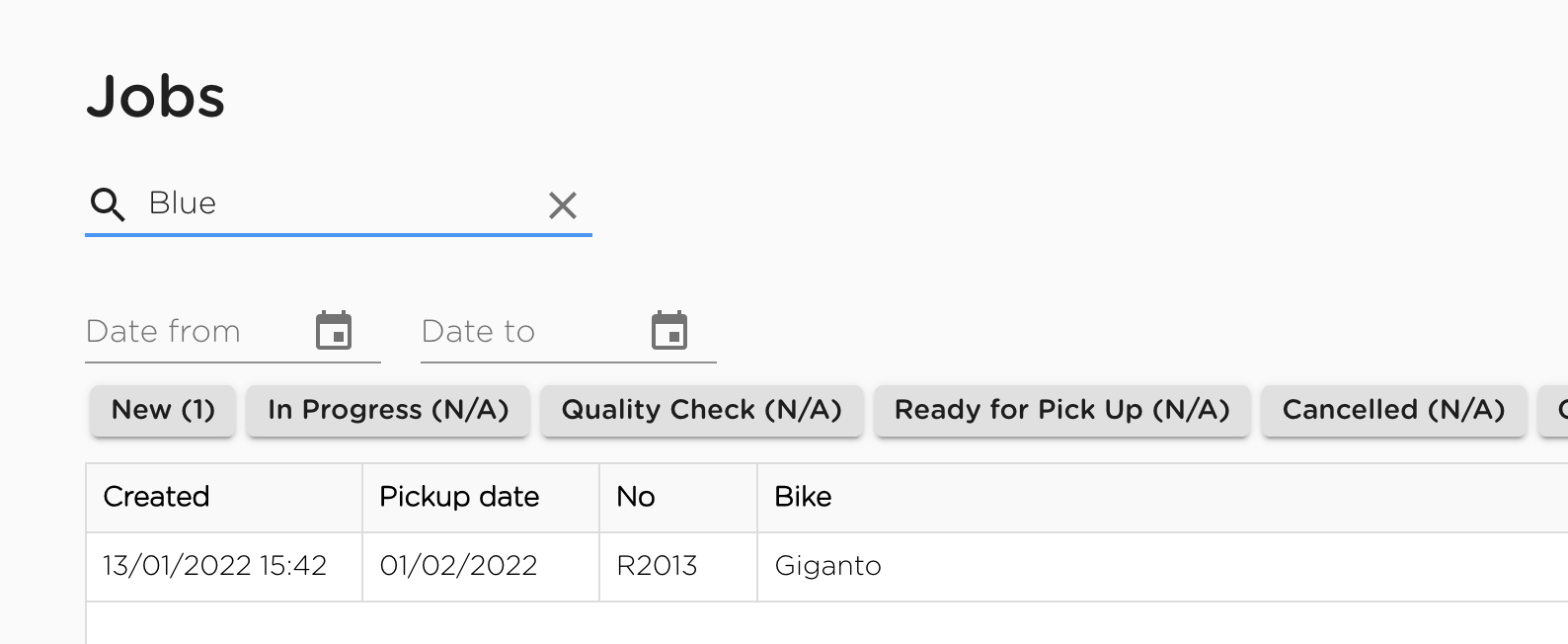The height and width of the screenshot is (644, 1568).
Task: Open the Date from calendar picker
Action: point(334,331)
